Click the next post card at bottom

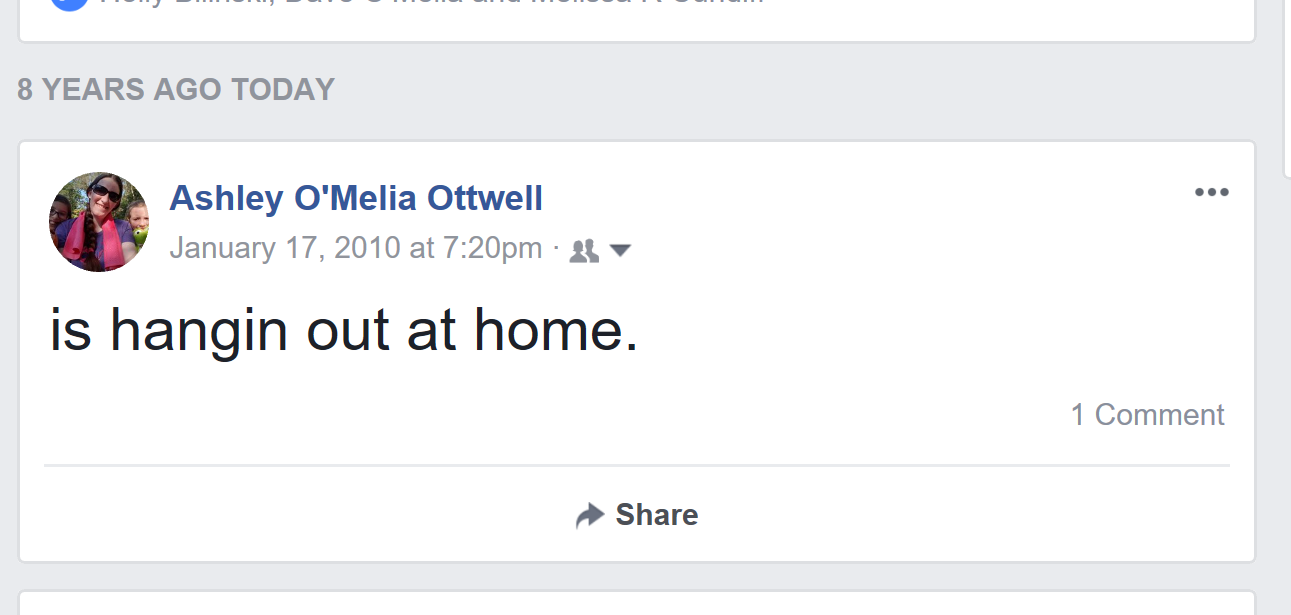tap(636, 604)
